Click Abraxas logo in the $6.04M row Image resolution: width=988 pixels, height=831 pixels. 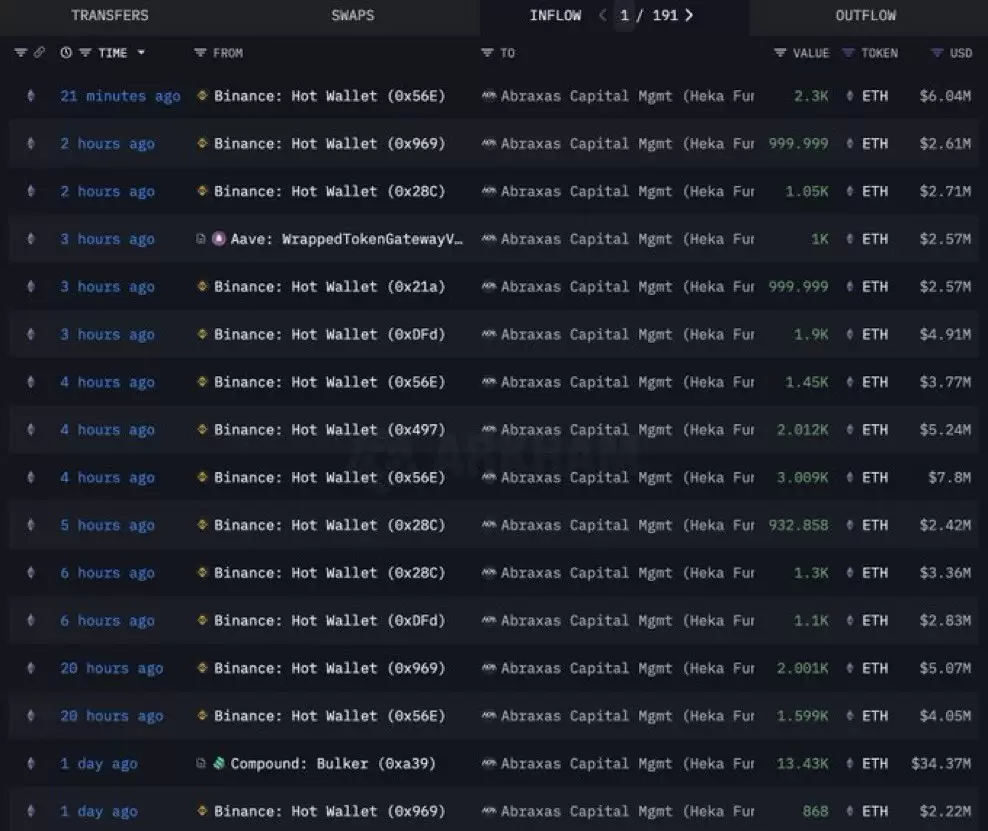tap(489, 96)
